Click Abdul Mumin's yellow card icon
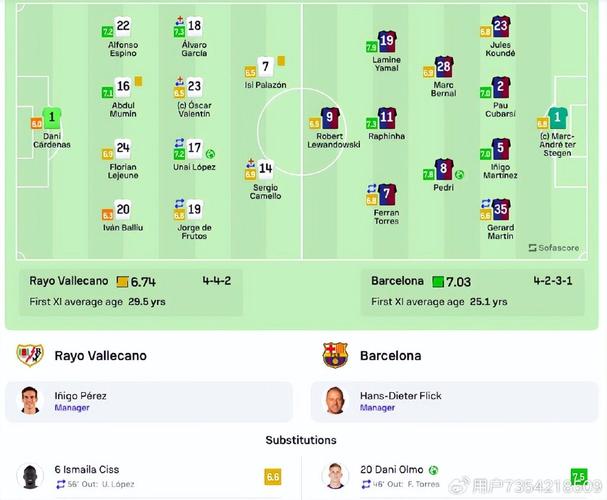 (x=138, y=81)
